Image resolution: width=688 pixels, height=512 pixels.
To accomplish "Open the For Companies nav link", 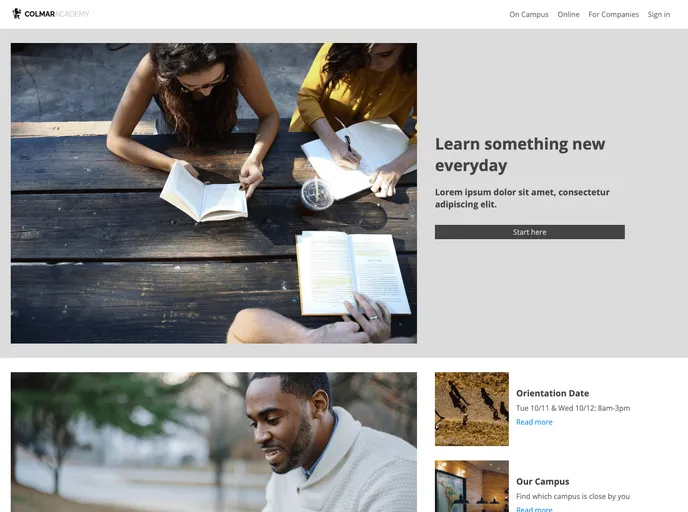I will [613, 14].
